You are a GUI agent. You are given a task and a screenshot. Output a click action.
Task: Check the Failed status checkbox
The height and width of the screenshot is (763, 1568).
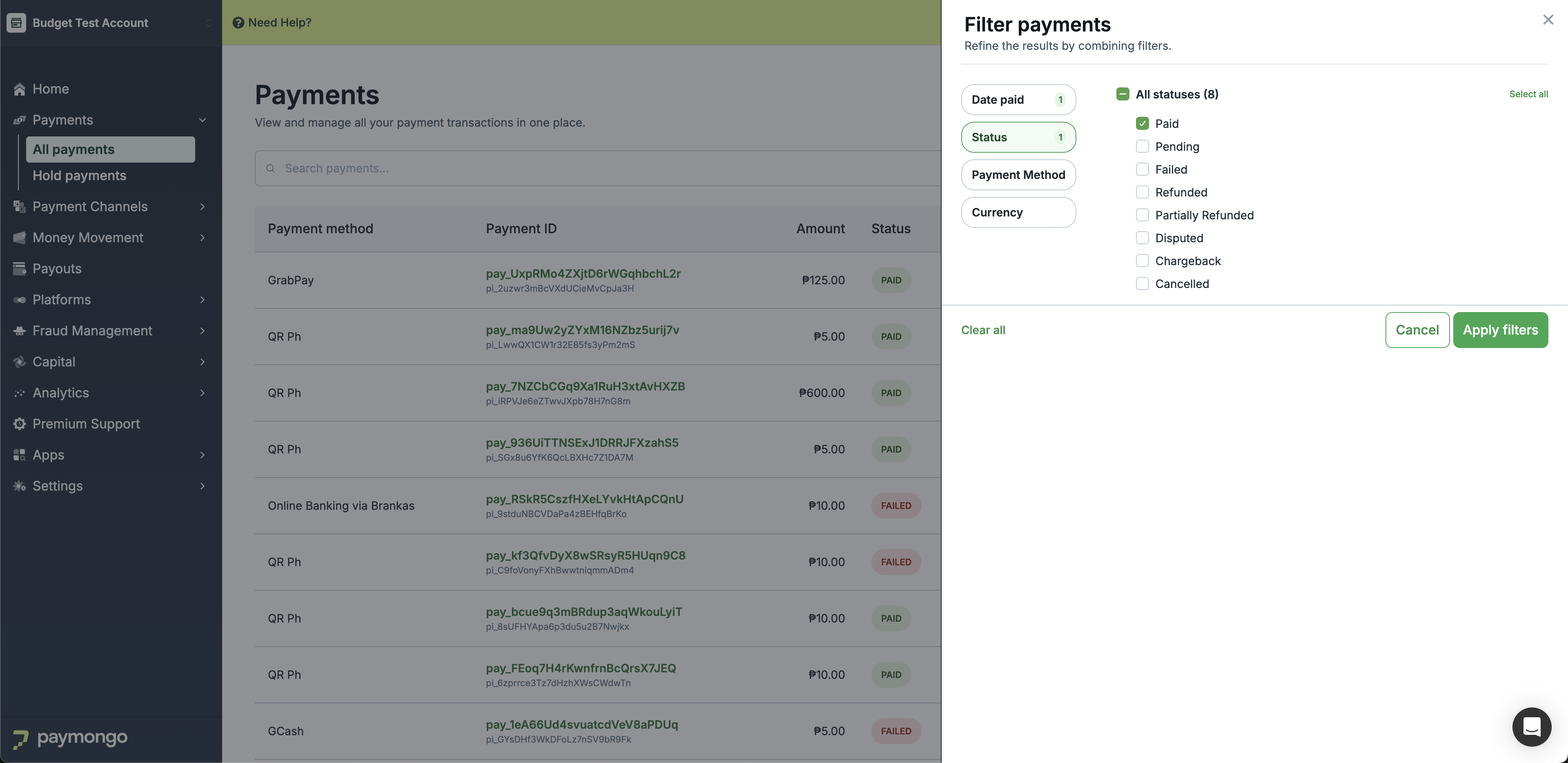1142,169
